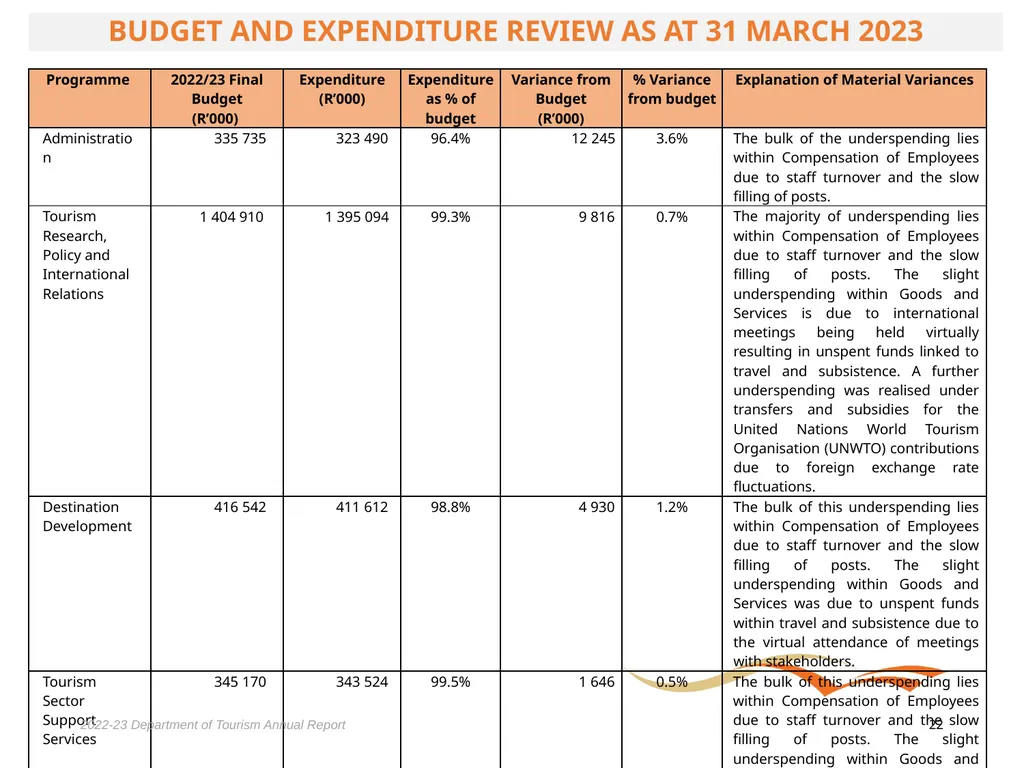The height and width of the screenshot is (768, 1024).
Task: Select the budget value '345 170'
Action: 240,682
